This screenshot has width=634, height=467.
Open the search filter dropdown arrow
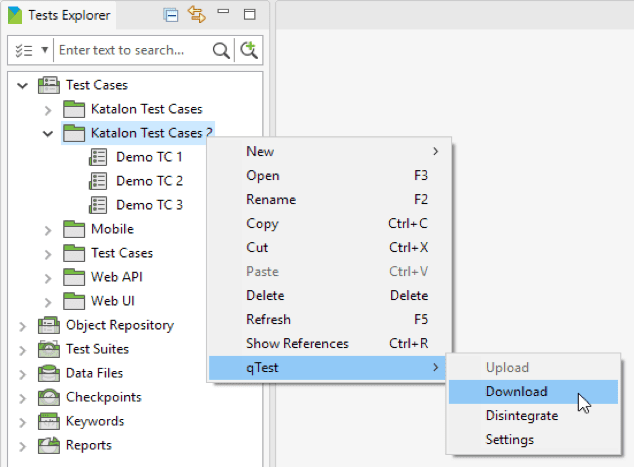coord(45,50)
